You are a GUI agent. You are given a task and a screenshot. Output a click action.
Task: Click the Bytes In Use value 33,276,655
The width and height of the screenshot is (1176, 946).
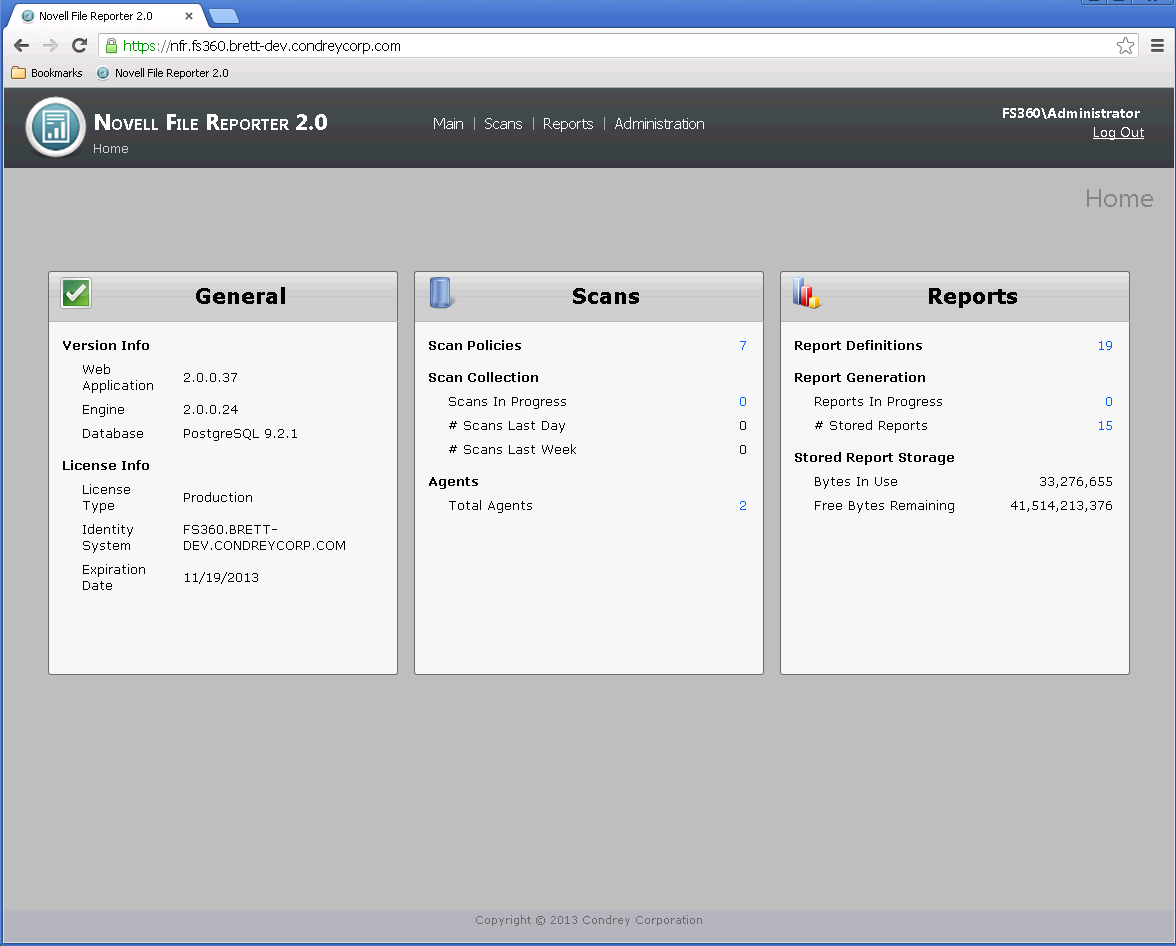(x=1076, y=482)
